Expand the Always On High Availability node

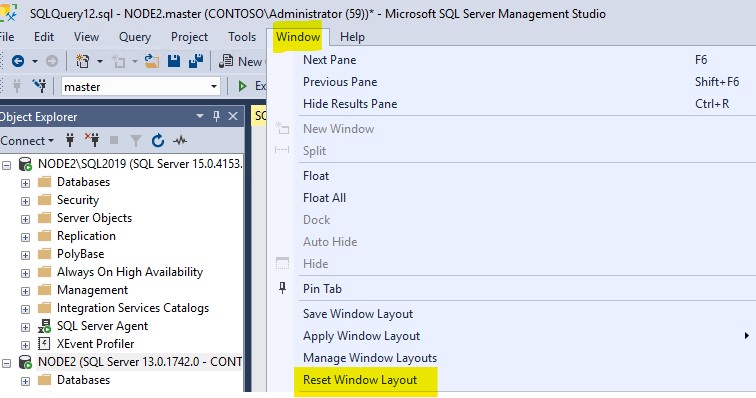coord(25,273)
